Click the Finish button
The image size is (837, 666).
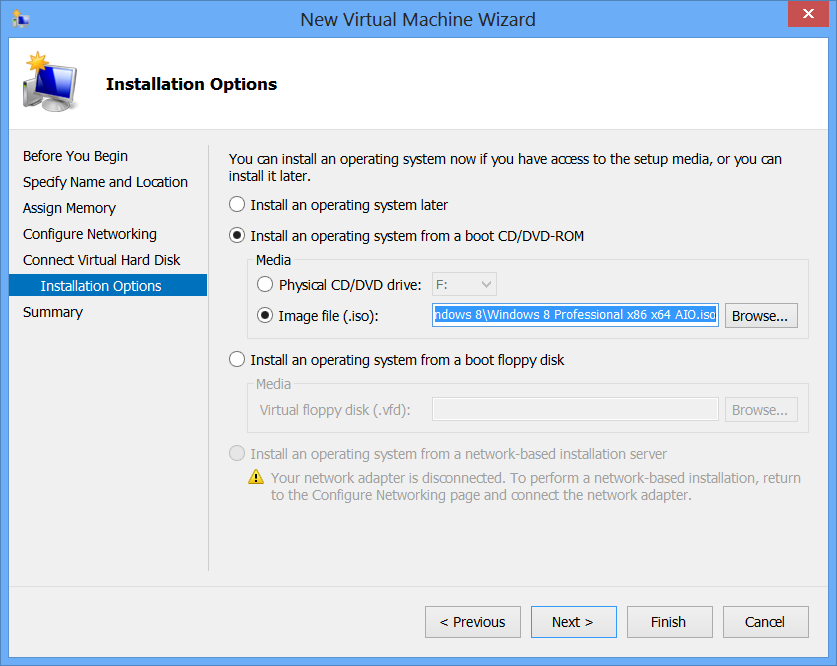pyautogui.click(x=669, y=621)
